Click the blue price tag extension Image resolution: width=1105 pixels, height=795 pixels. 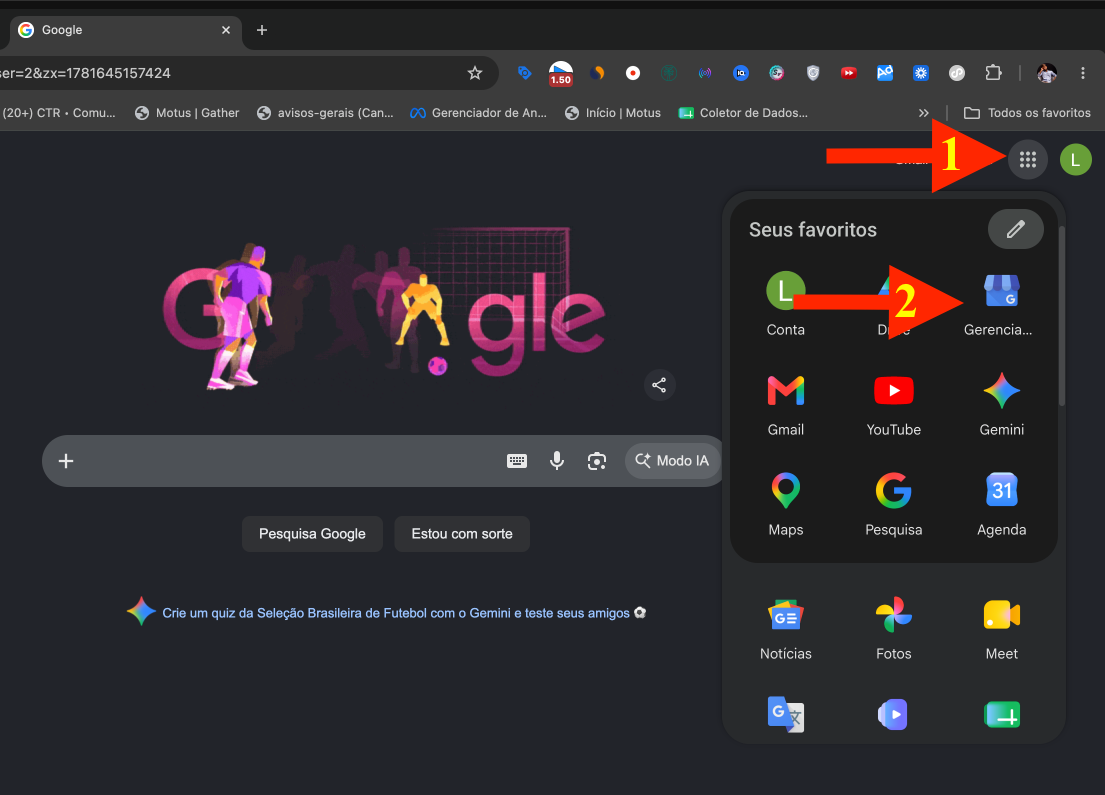(524, 73)
